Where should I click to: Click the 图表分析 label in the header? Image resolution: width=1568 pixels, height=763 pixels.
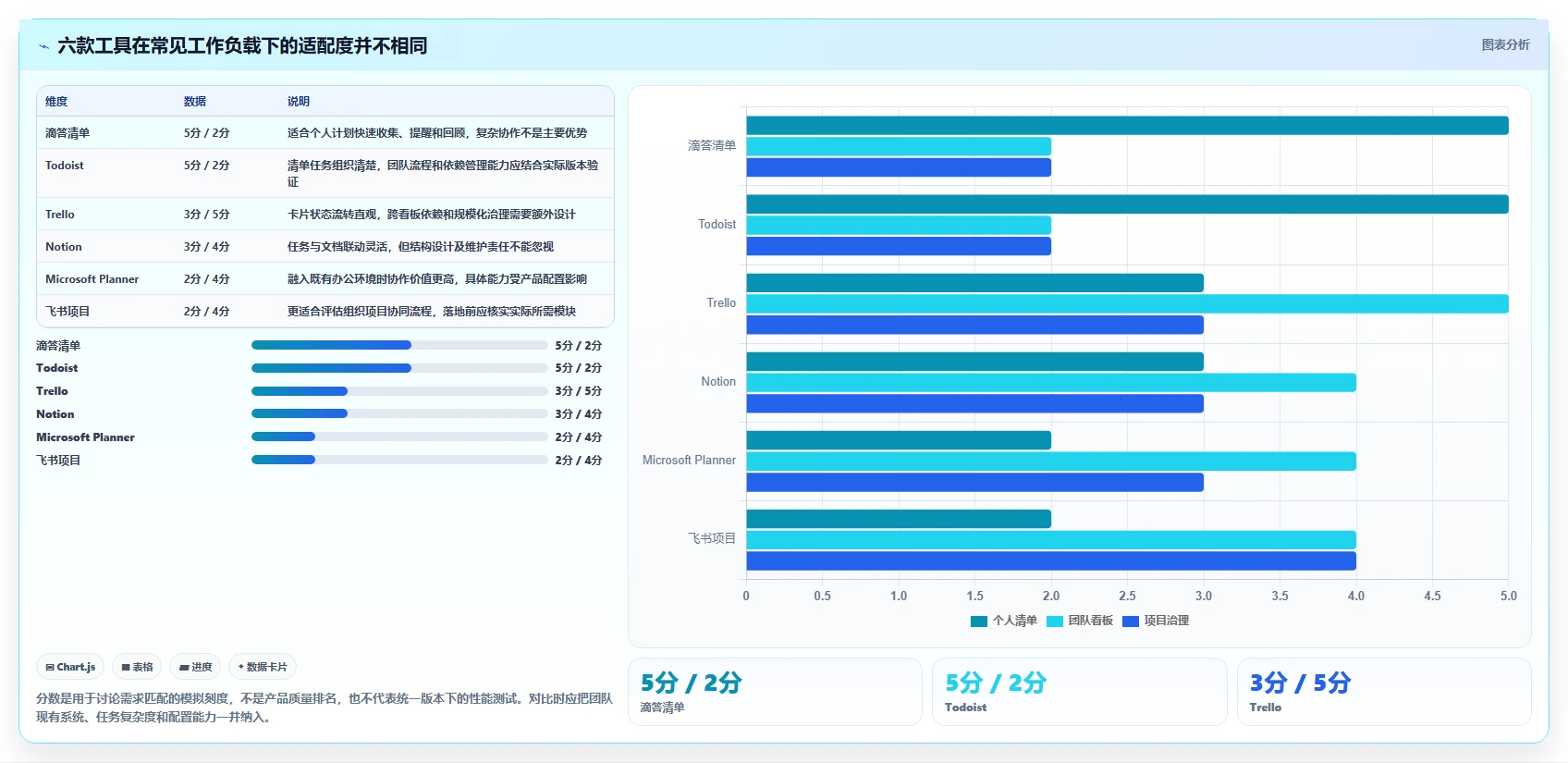(x=1505, y=44)
